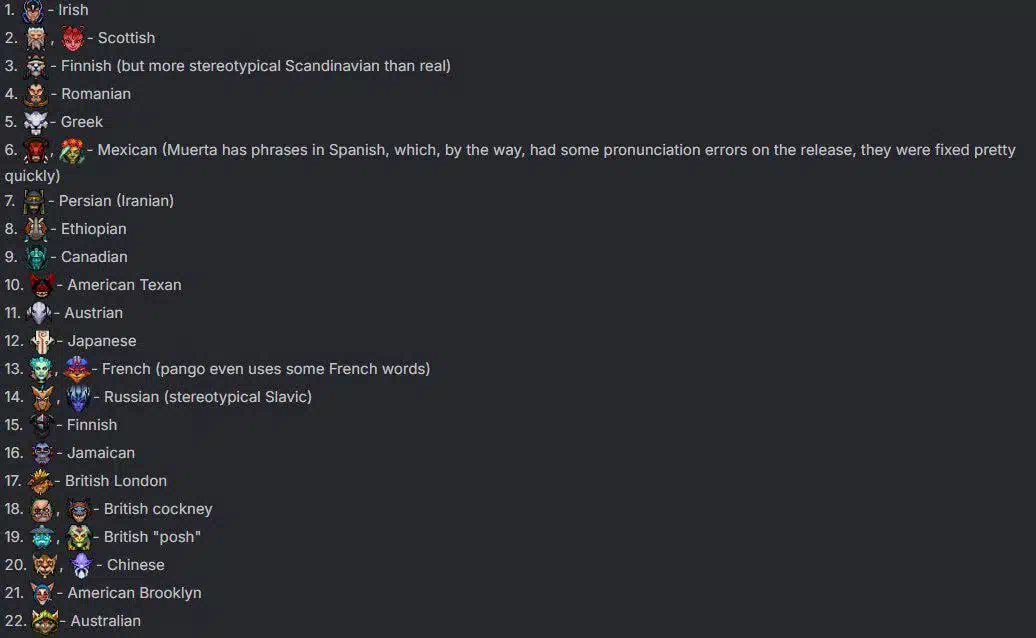
Task: Click the Ethiopian text label
Action: 94,229
